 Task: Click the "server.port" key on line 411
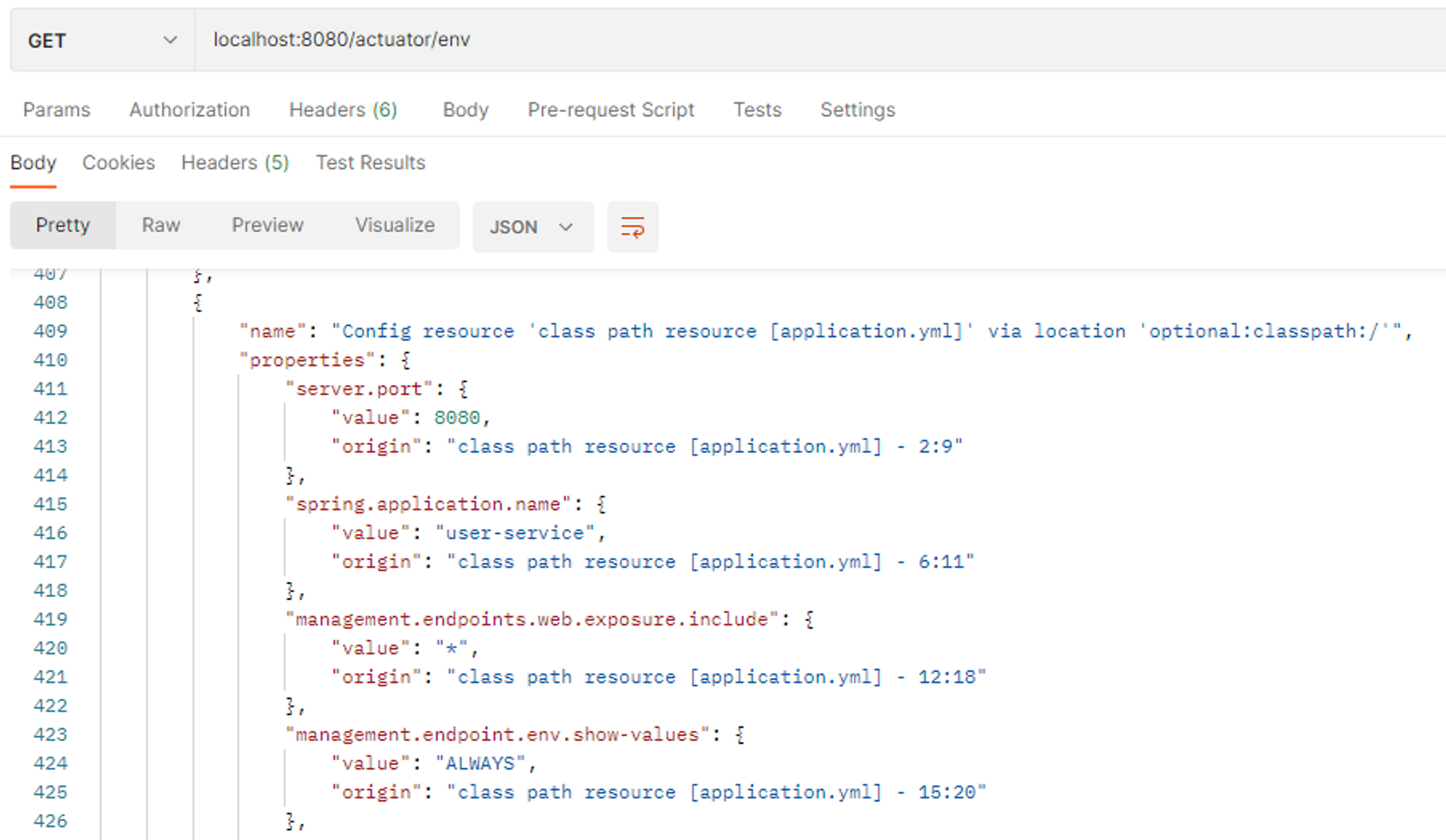[x=359, y=389]
